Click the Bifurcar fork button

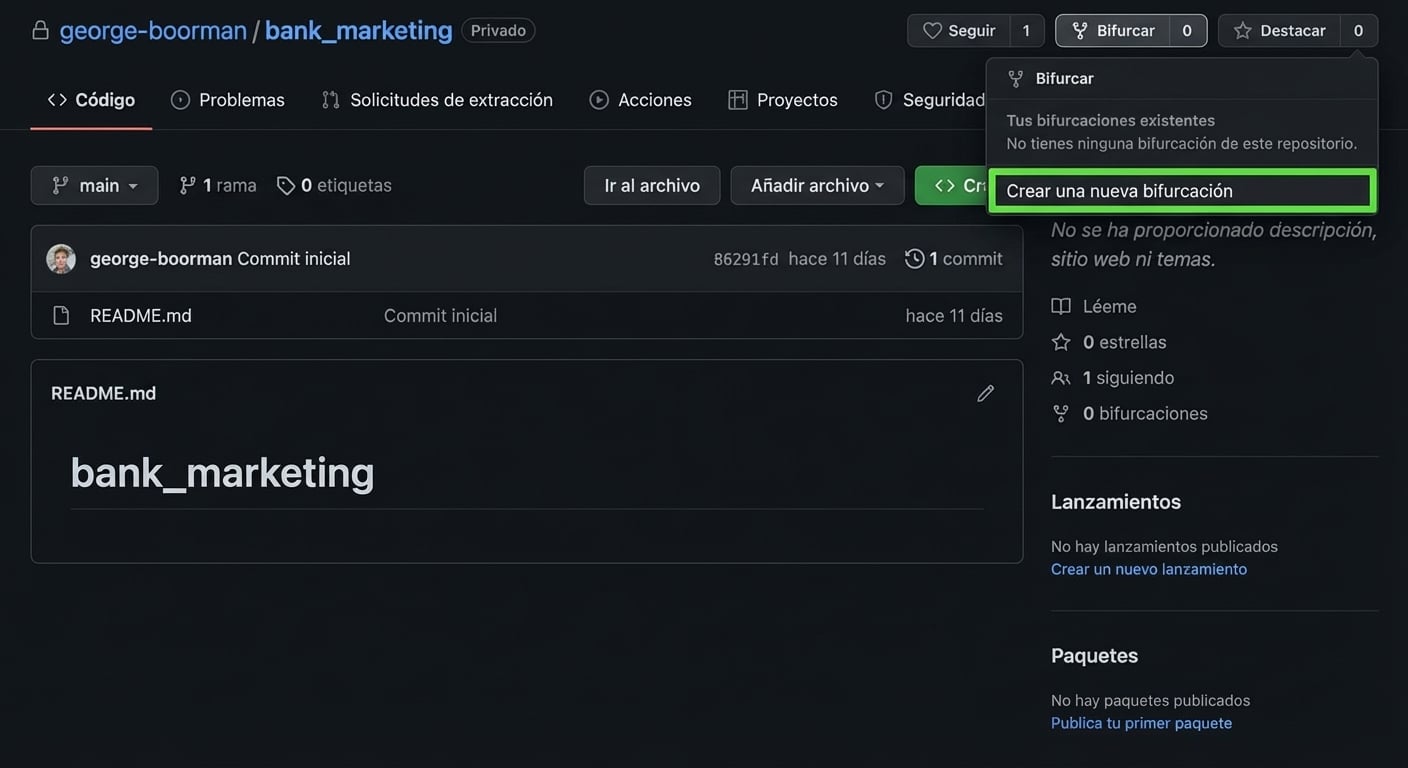pos(1113,31)
